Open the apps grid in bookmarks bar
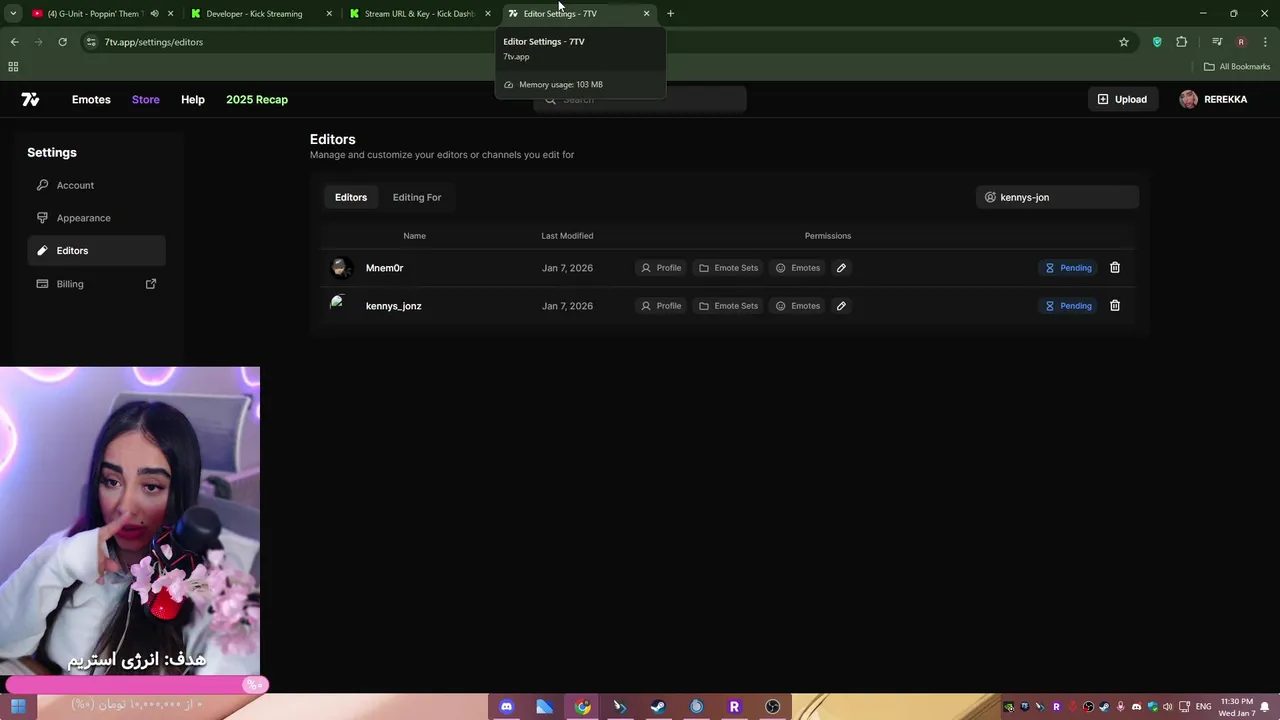 (13, 67)
